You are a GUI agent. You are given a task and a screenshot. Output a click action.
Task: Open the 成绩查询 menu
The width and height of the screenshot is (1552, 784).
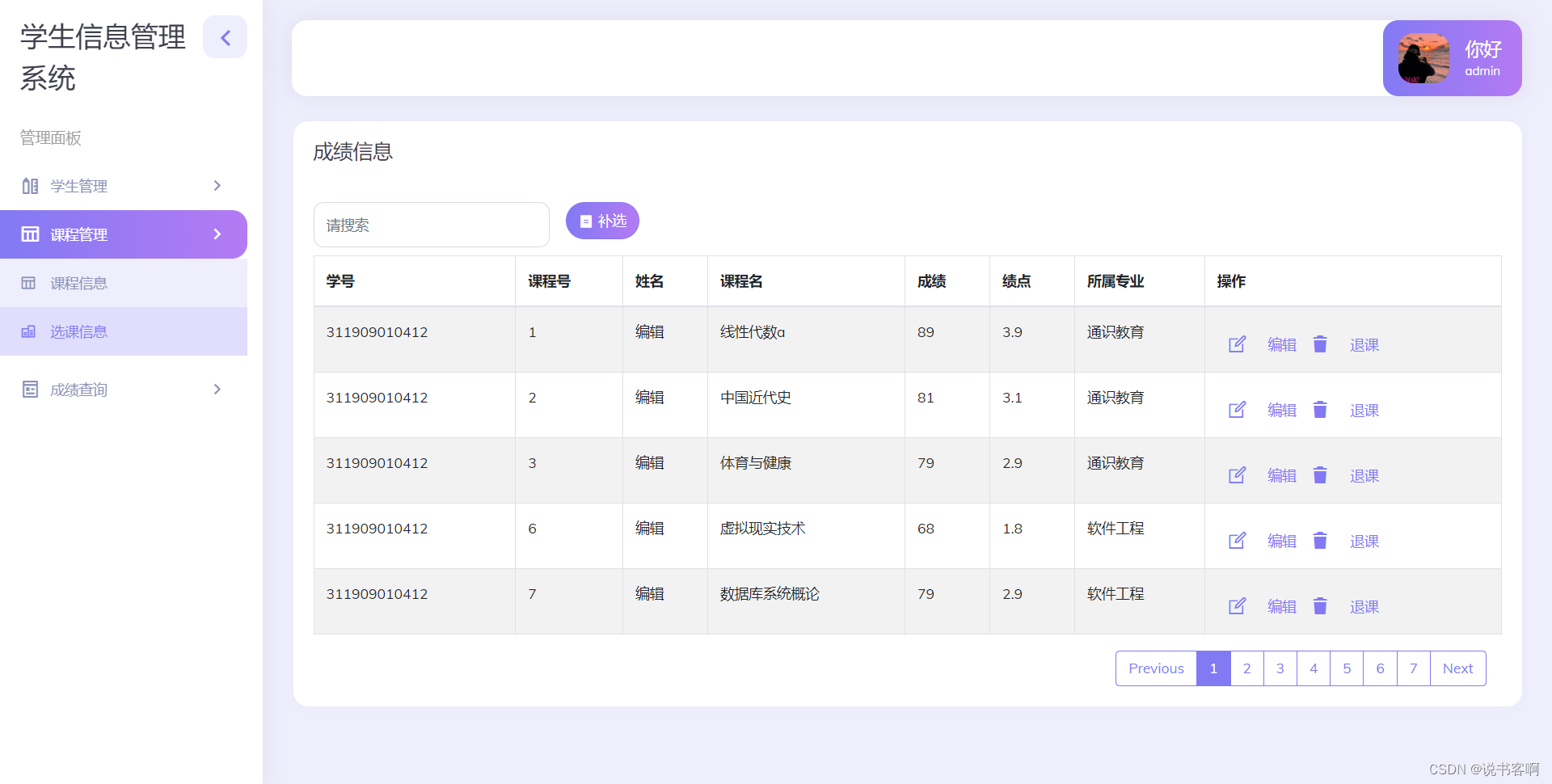(124, 390)
